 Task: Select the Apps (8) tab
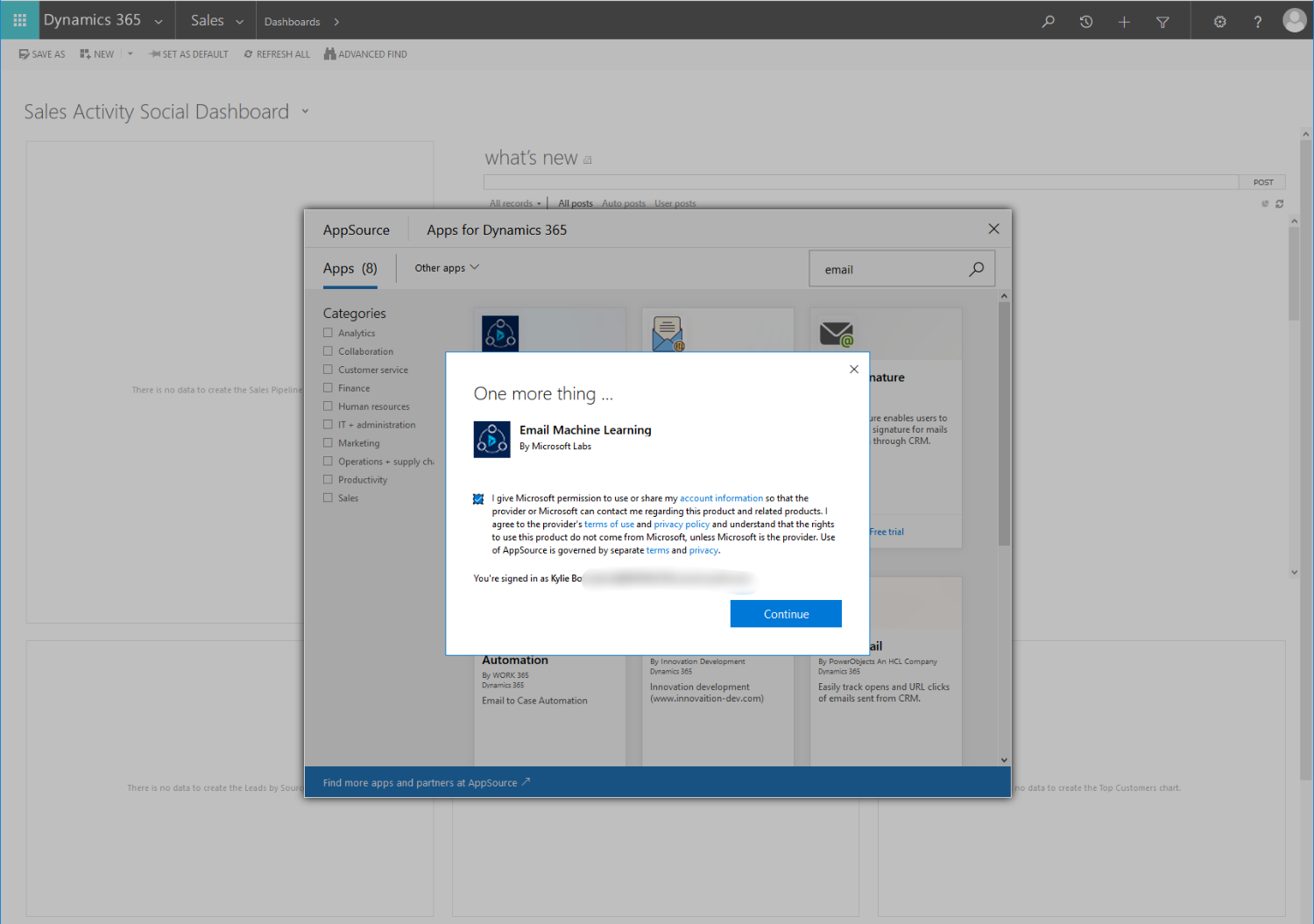[350, 268]
